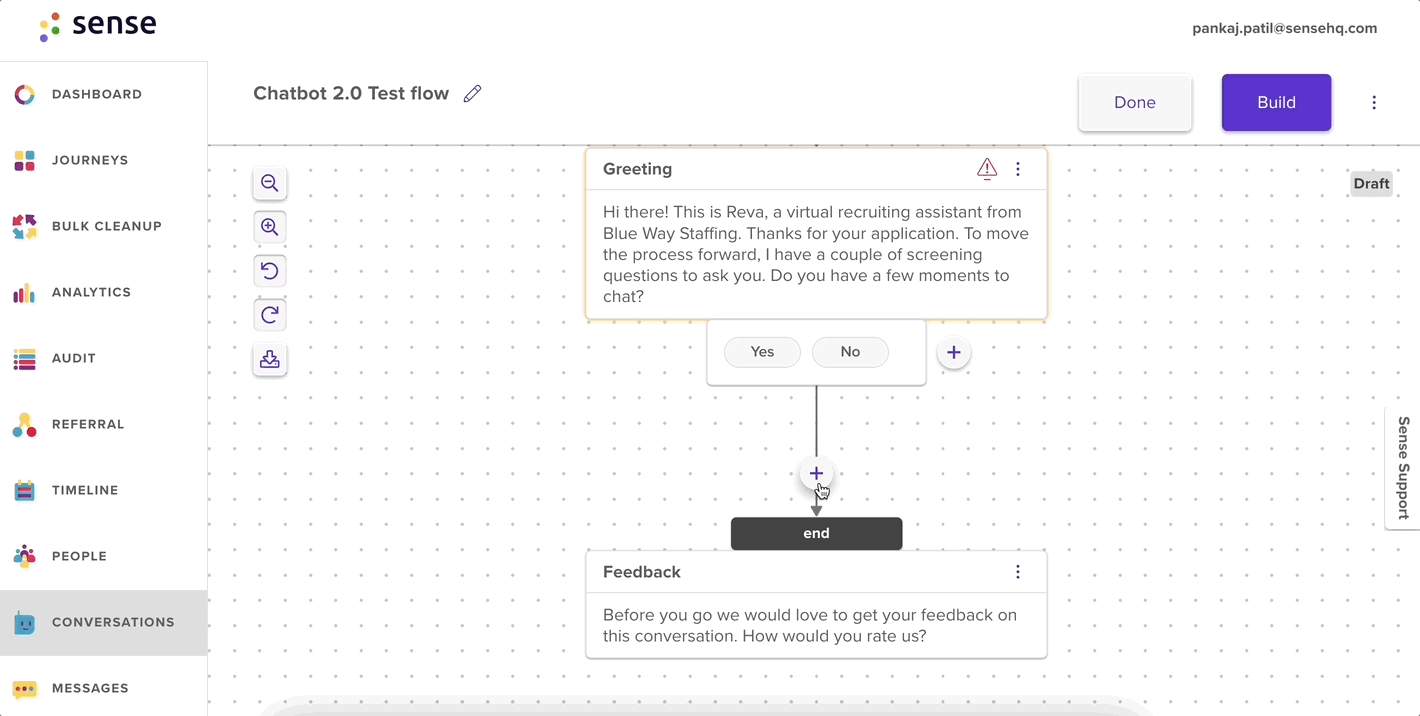The width and height of the screenshot is (1420, 716).
Task: Click the Build button
Action: click(x=1276, y=102)
